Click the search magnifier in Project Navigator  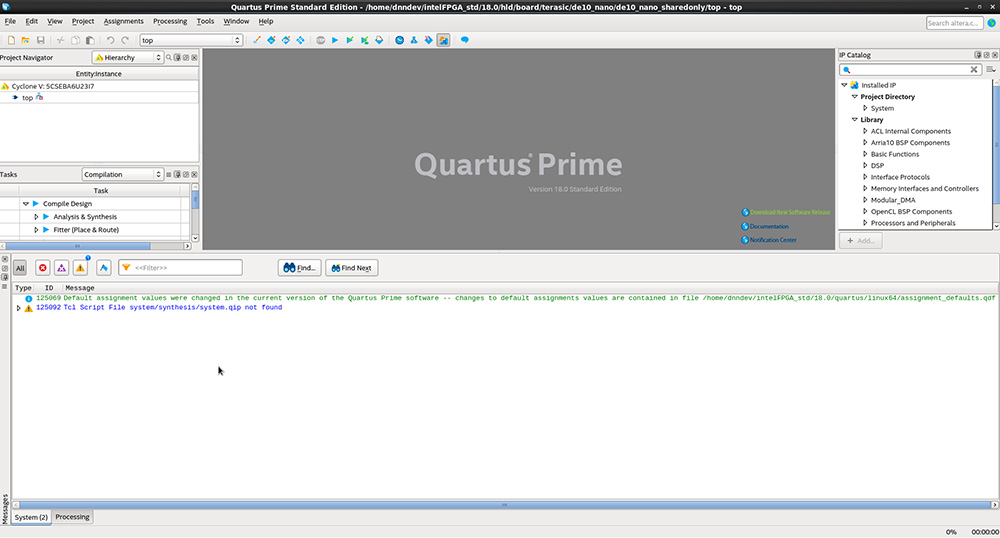[169, 57]
